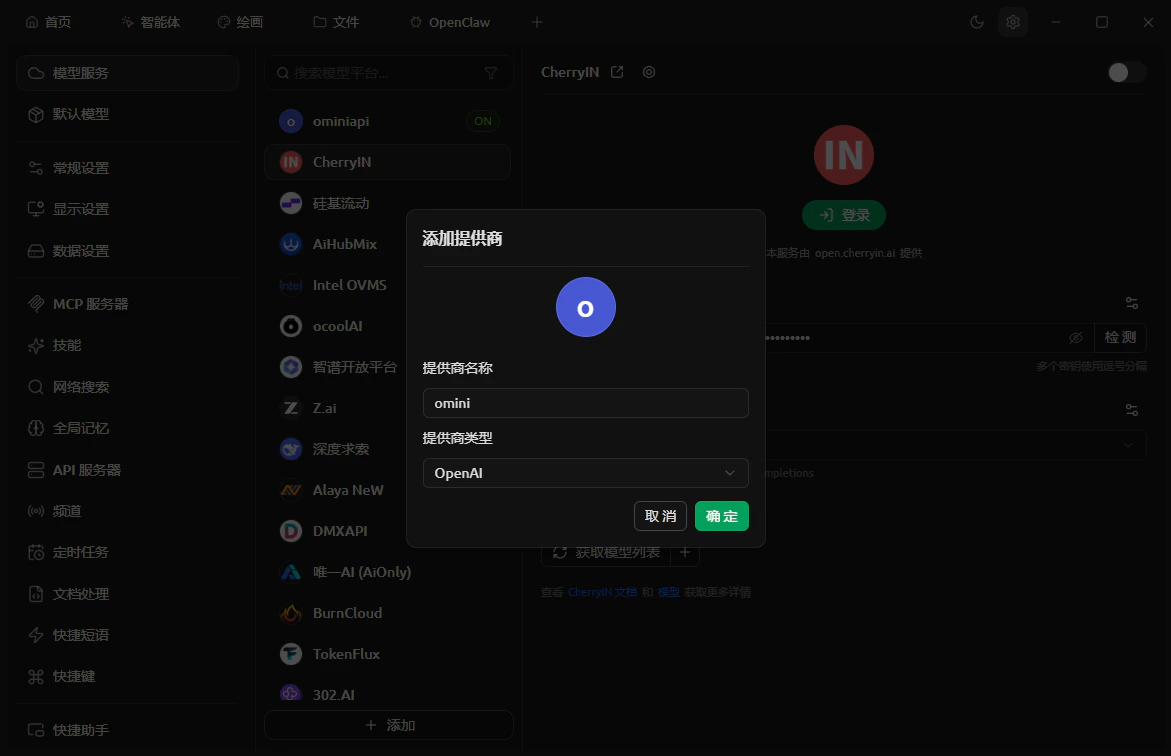Image resolution: width=1171 pixels, height=756 pixels.
Task: Open the 提供商类型 OpenAI dropdown
Action: click(x=586, y=473)
